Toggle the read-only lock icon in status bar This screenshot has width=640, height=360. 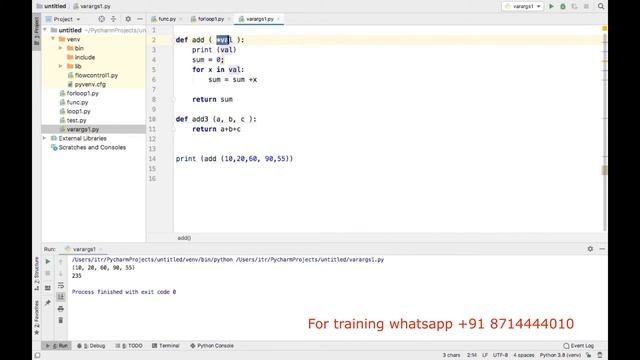(589, 355)
